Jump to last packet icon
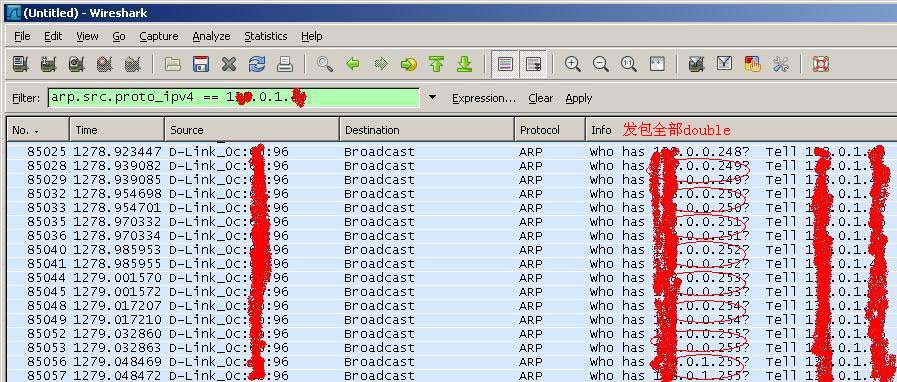 click(x=465, y=64)
